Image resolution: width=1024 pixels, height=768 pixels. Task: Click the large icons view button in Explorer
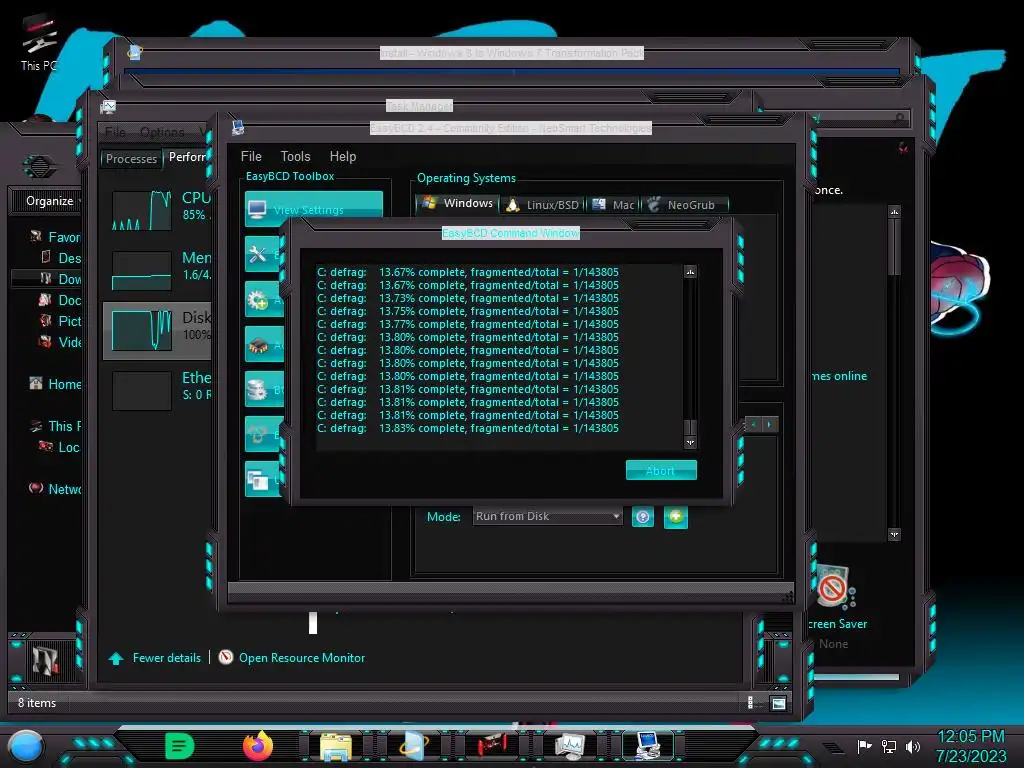pyautogui.click(x=778, y=703)
